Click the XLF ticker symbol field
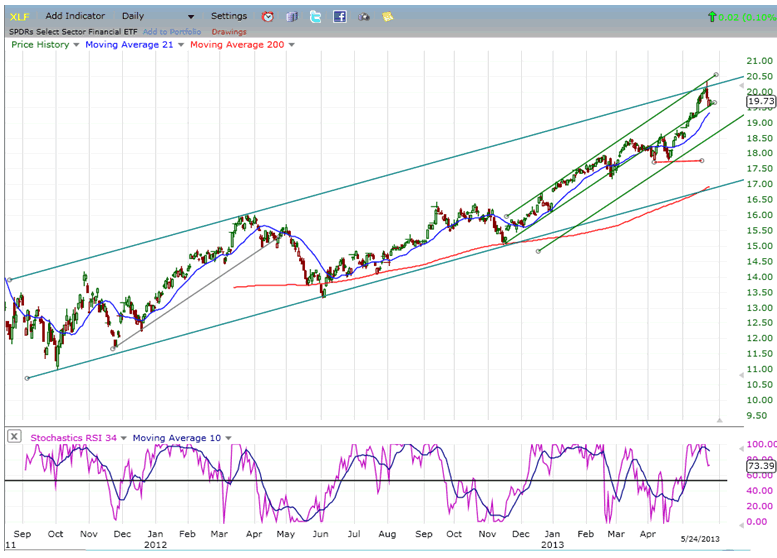 (20, 16)
